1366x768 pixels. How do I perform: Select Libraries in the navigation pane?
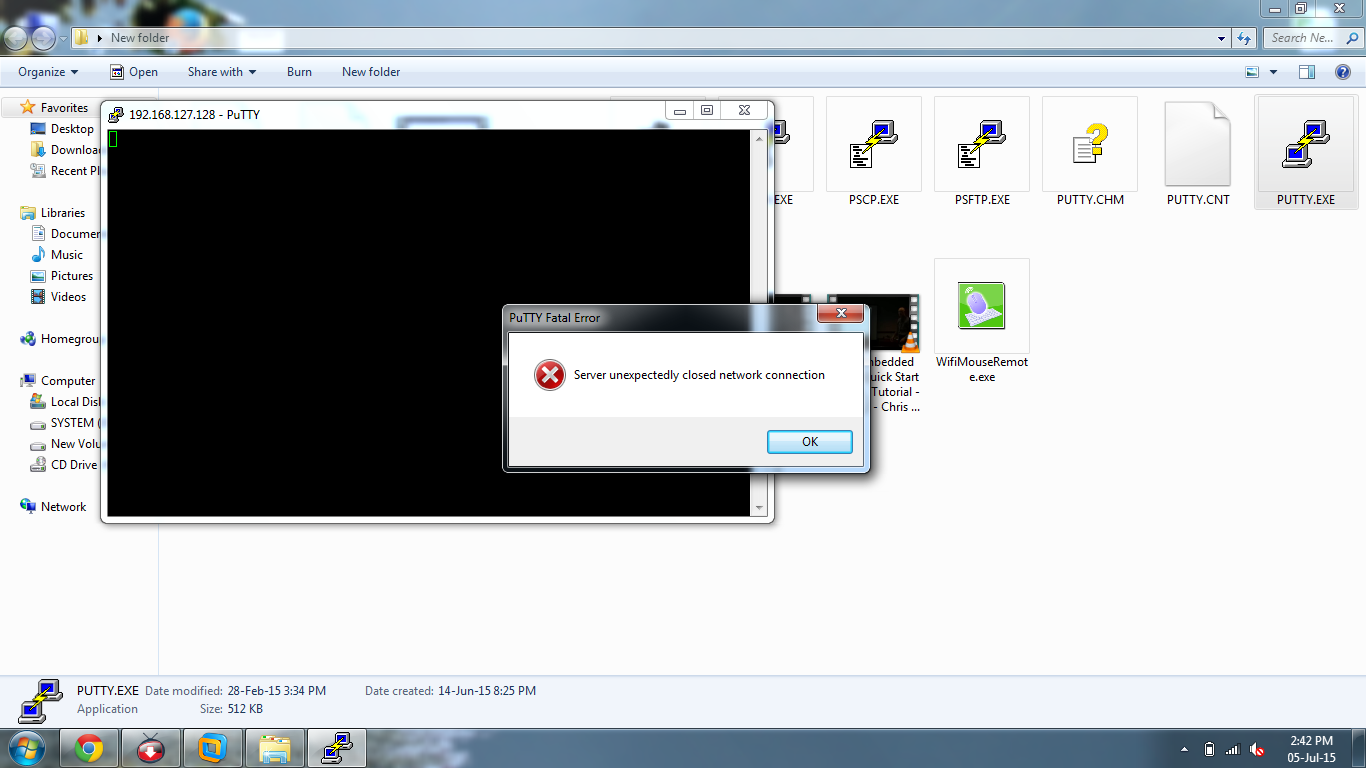tap(63, 213)
